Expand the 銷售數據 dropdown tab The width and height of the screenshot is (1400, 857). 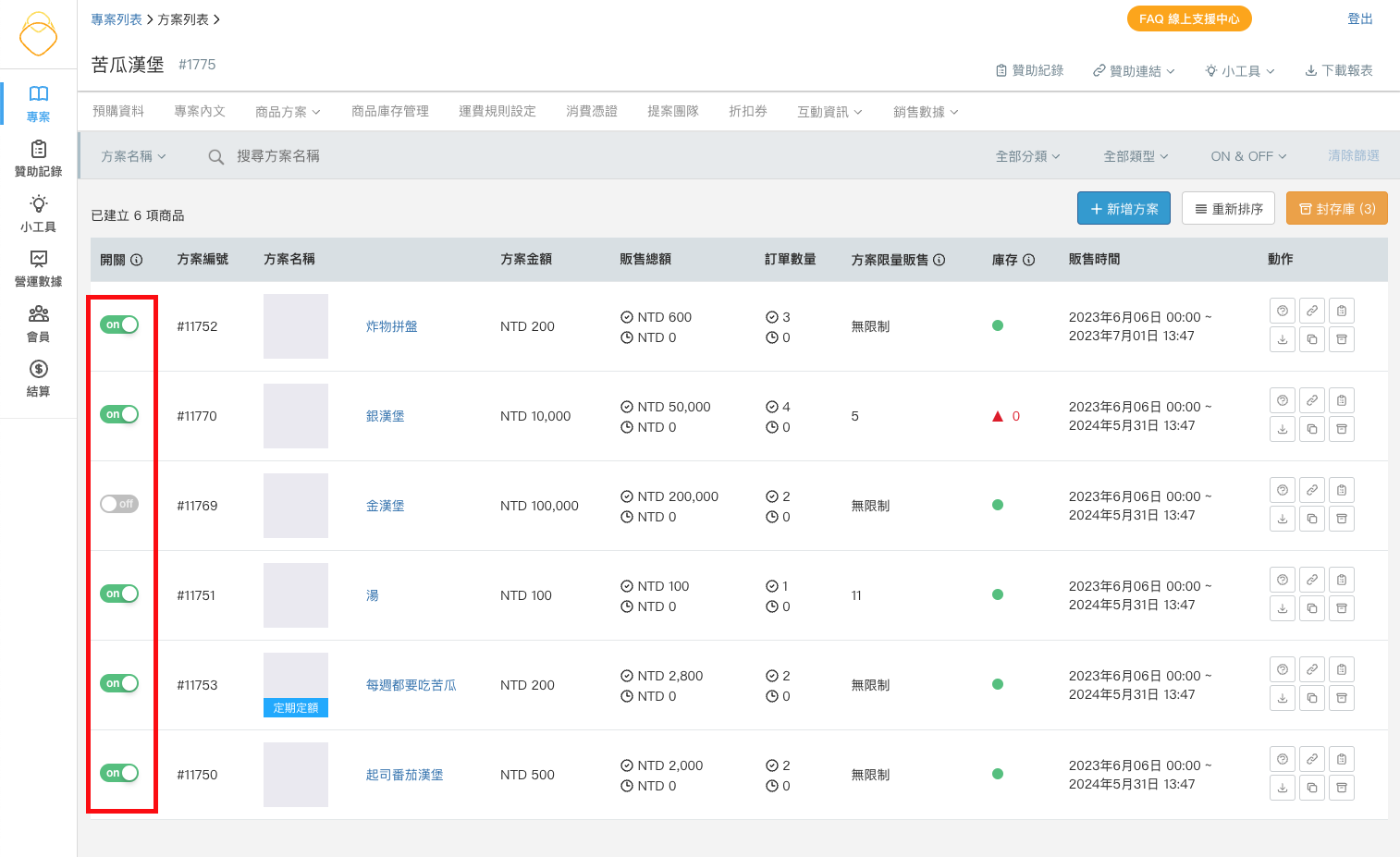pos(926,112)
